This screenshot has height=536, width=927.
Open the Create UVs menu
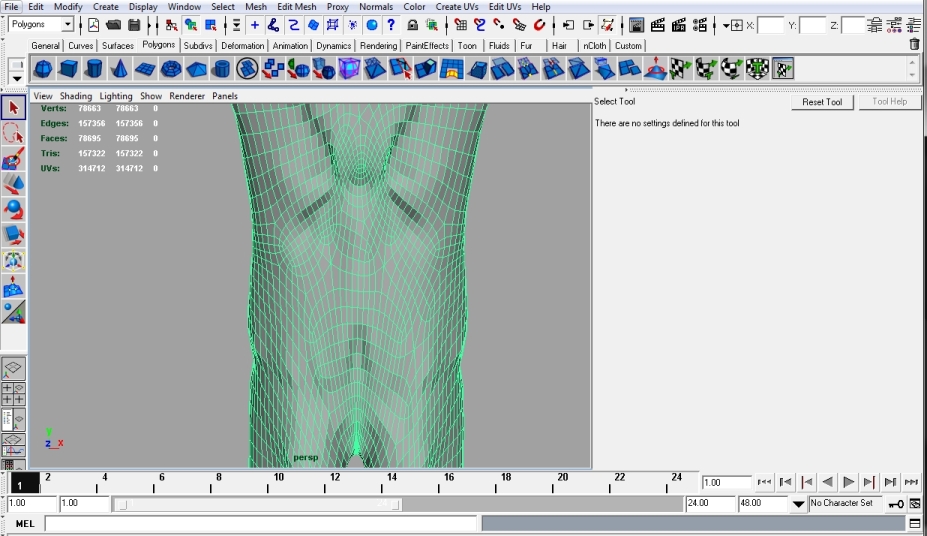(x=457, y=7)
